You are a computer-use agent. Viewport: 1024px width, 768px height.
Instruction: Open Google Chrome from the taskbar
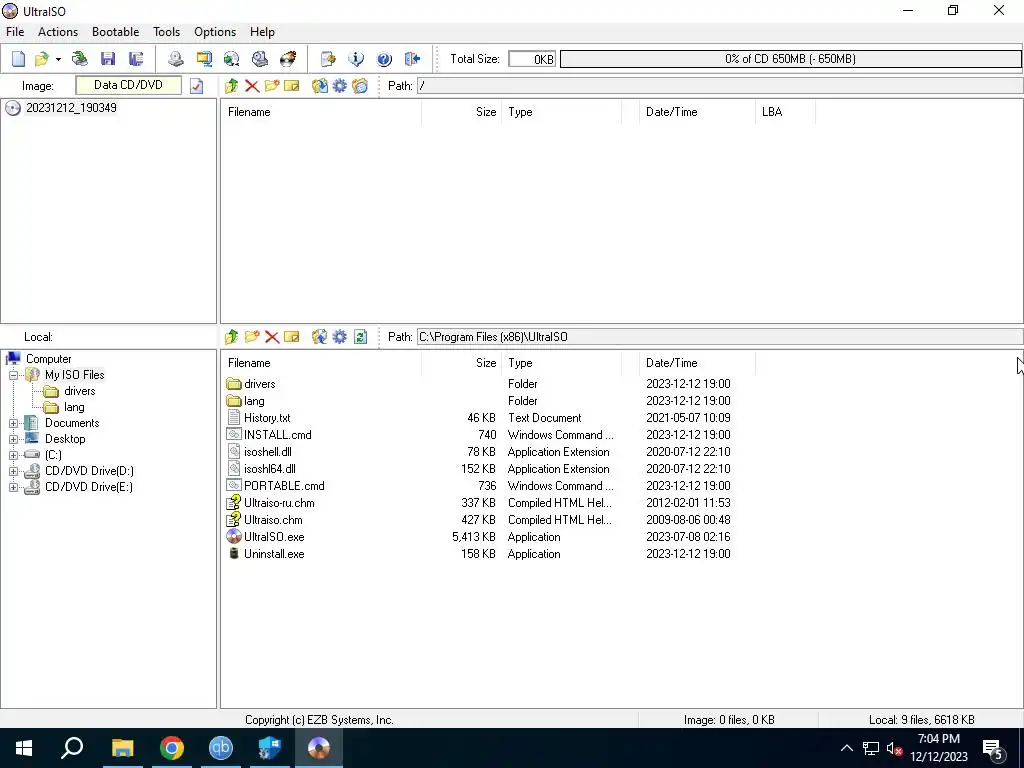pyautogui.click(x=172, y=748)
